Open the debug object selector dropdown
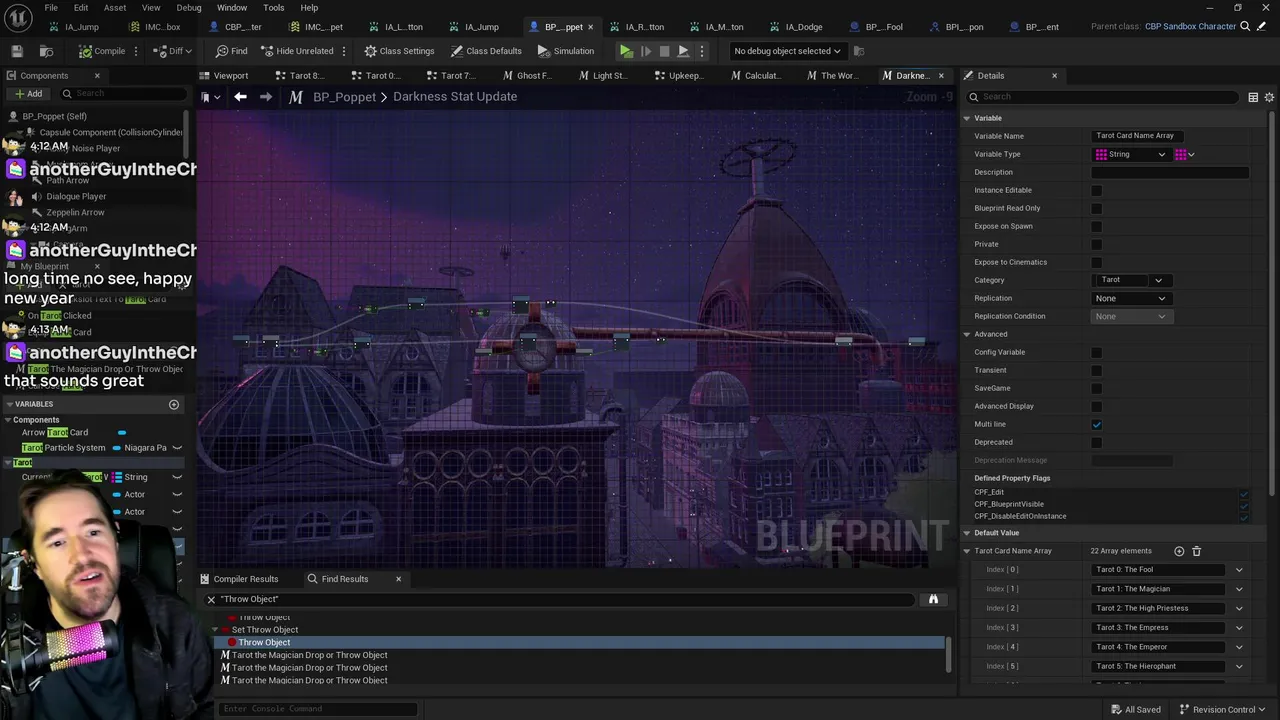 (x=787, y=51)
